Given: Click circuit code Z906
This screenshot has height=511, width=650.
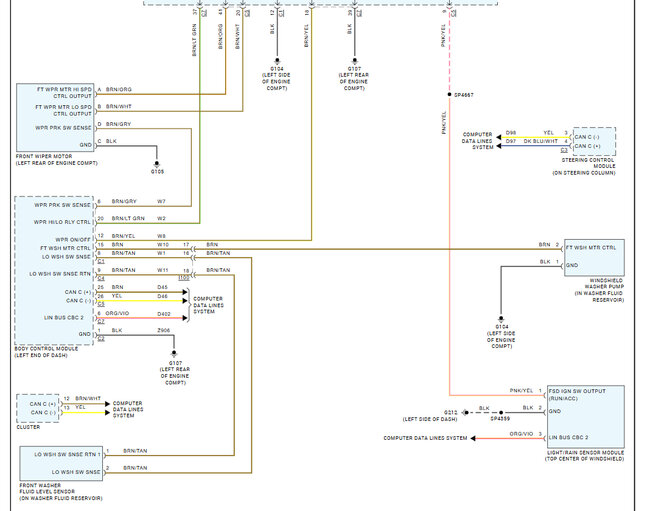Looking at the screenshot, I should 163,331.
